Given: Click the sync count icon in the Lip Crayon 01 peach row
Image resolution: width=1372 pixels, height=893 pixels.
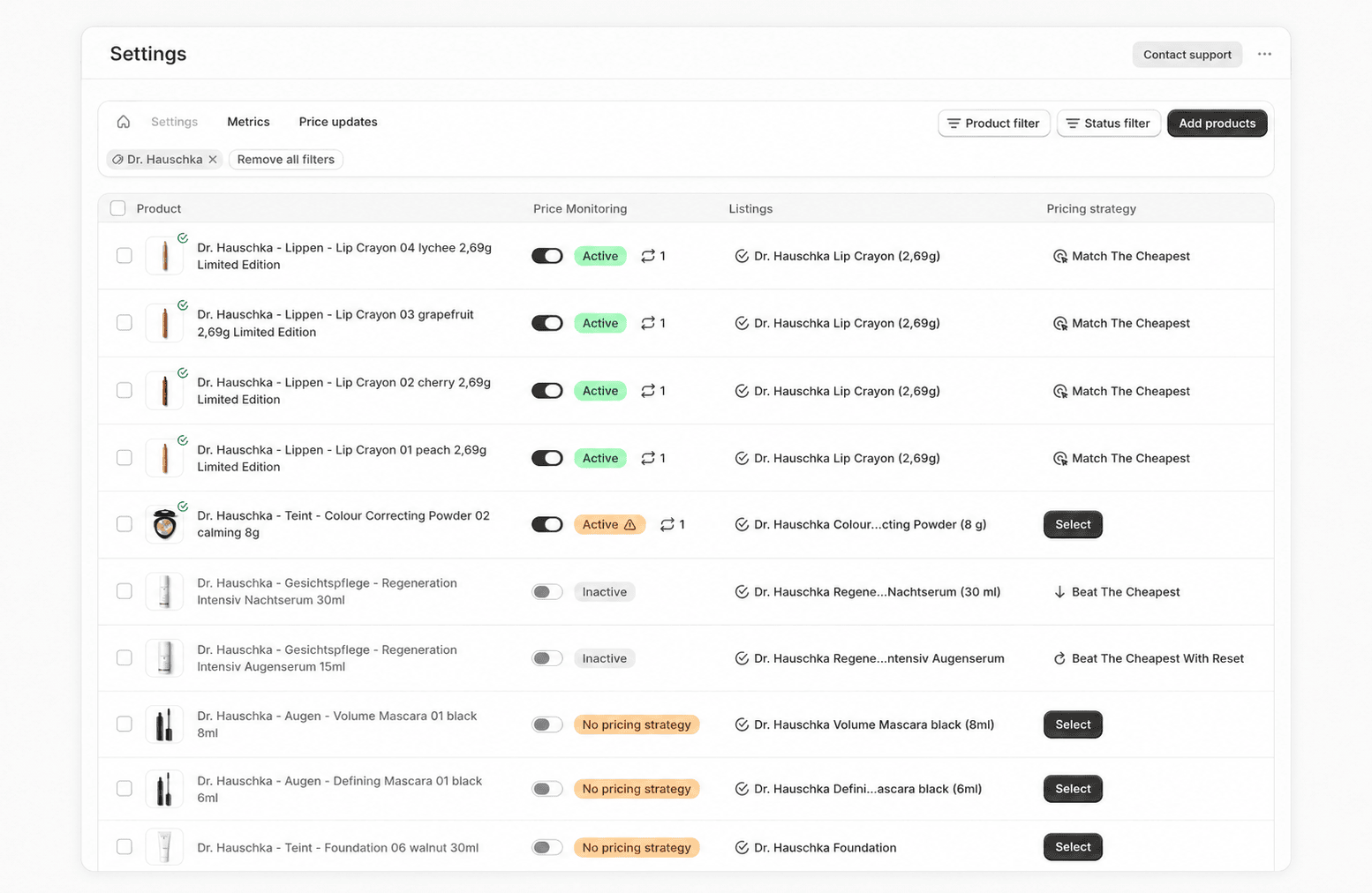Looking at the screenshot, I should click(x=648, y=458).
